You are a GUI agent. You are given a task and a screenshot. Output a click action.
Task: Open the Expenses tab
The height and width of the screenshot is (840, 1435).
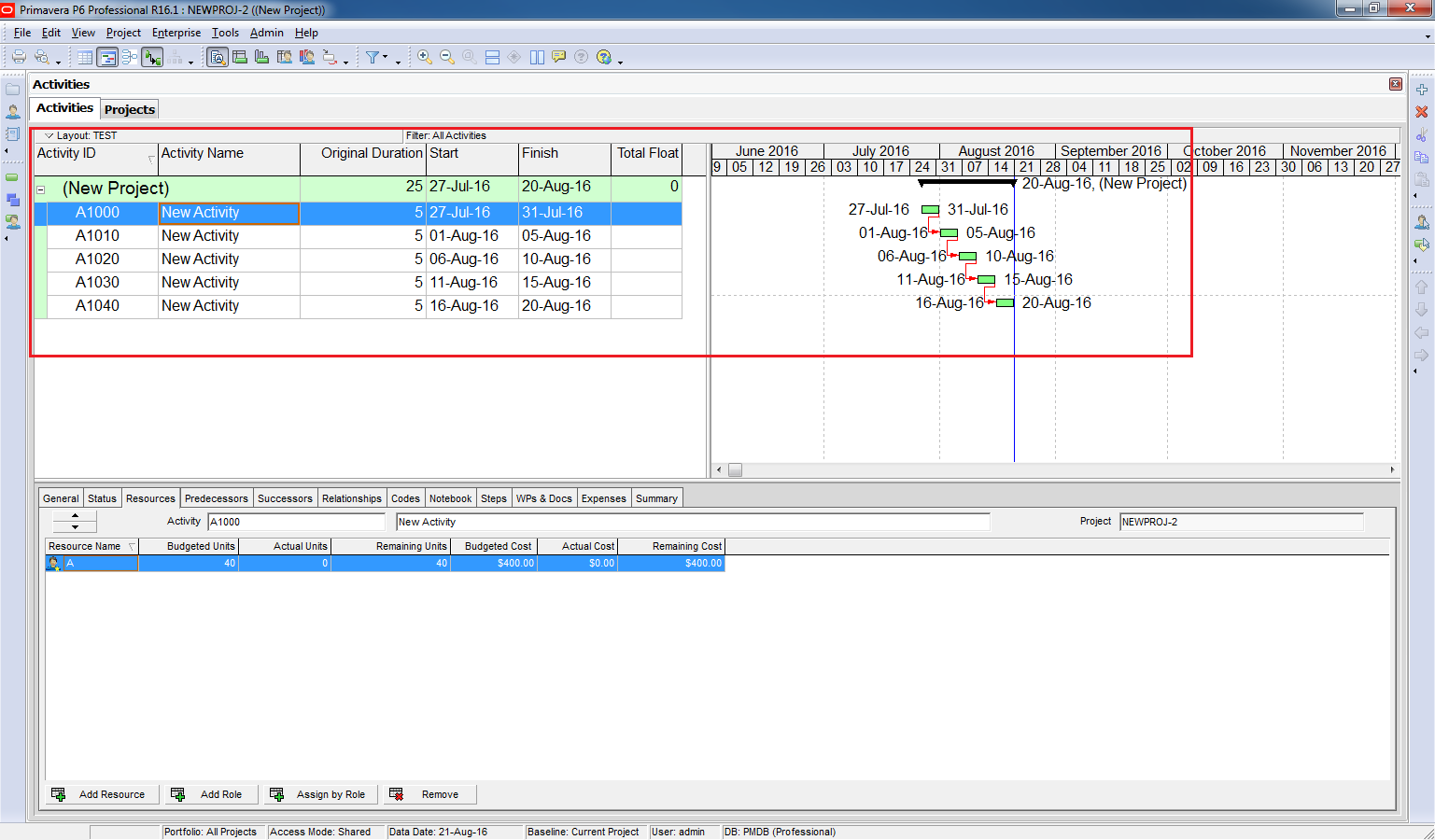point(604,498)
